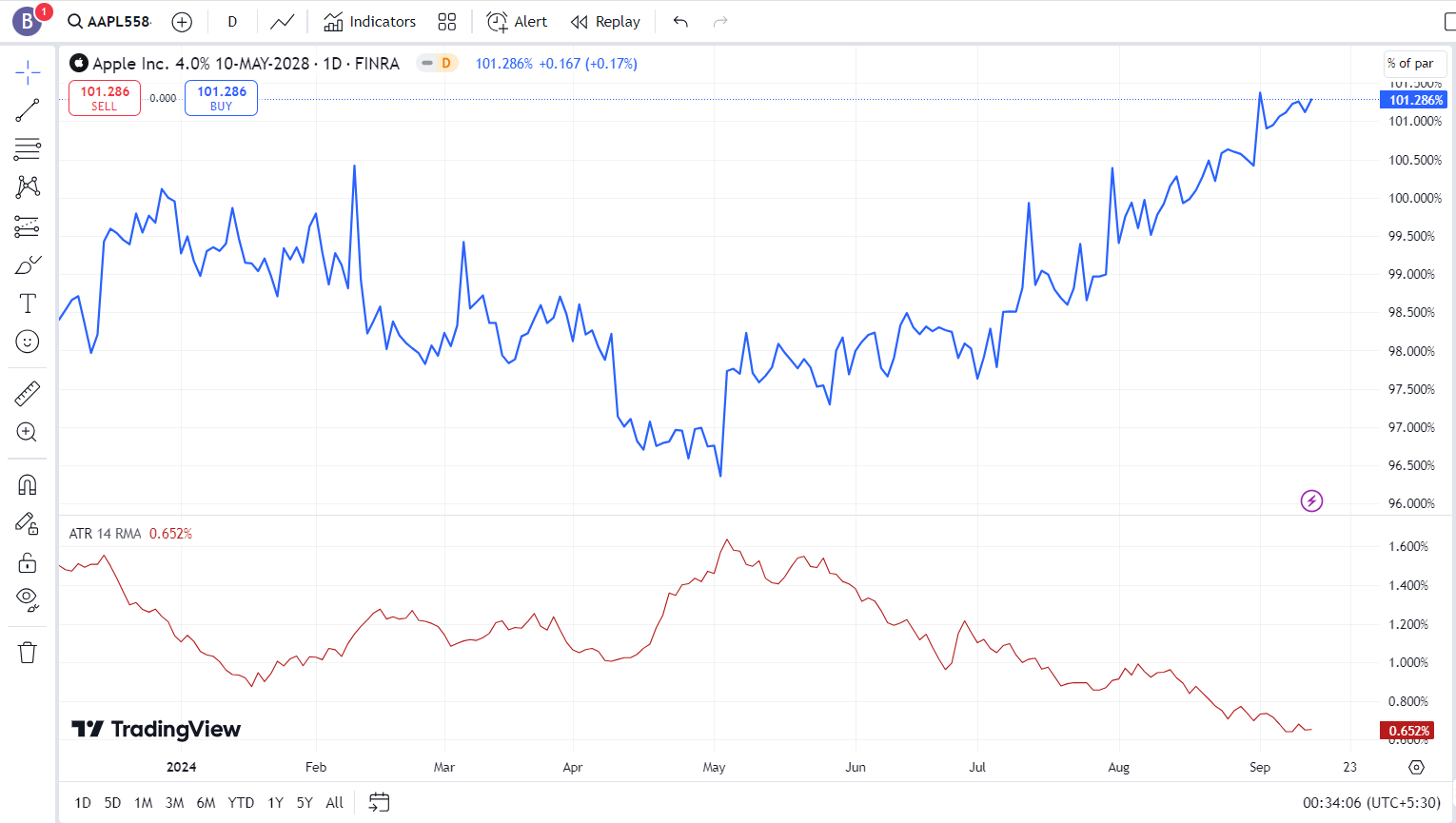This screenshot has height=823, width=1456.
Task: Click the 101.286% current price label
Action: 1416,100
